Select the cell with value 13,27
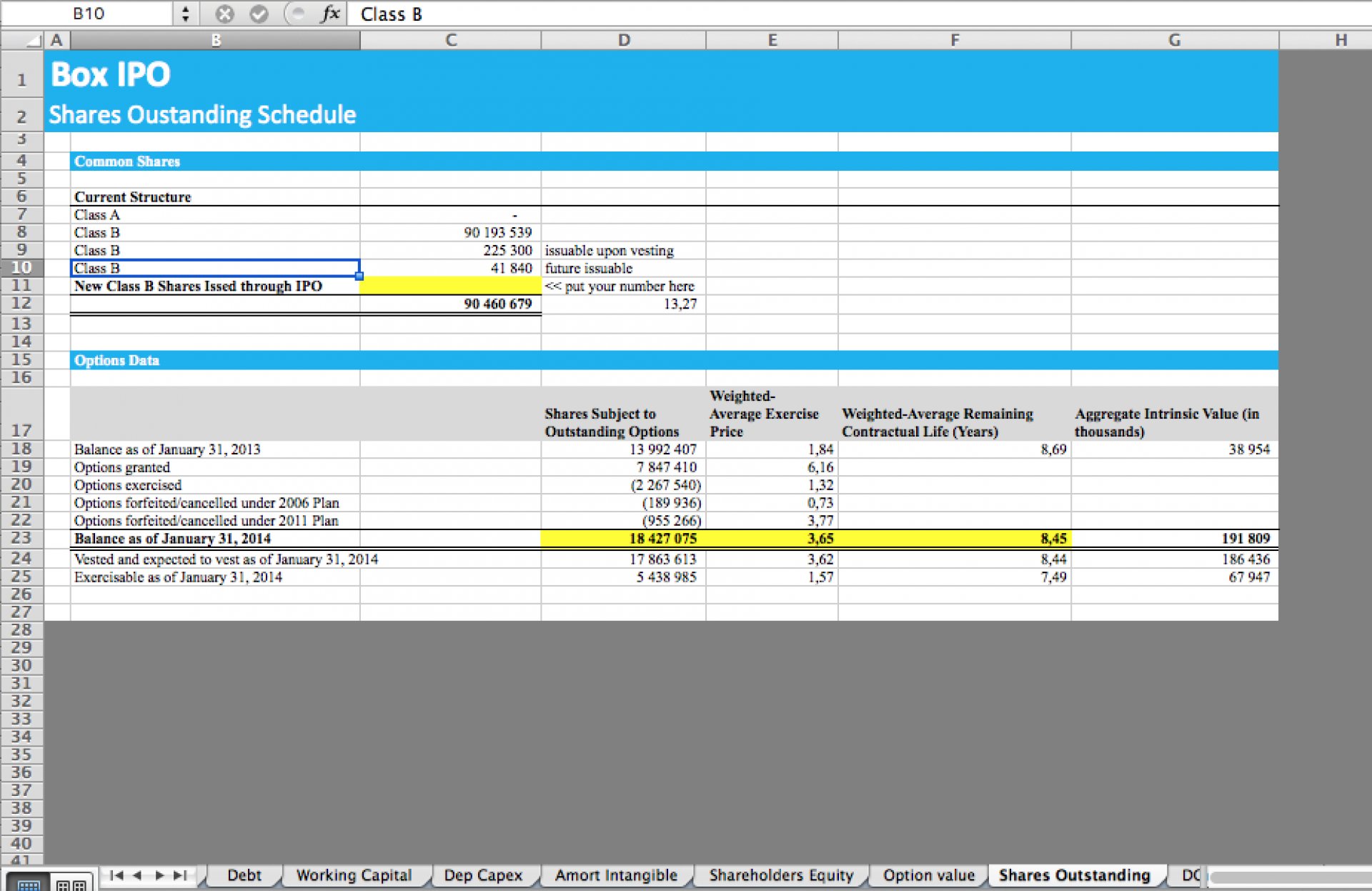The height and width of the screenshot is (891, 1372). [x=624, y=304]
